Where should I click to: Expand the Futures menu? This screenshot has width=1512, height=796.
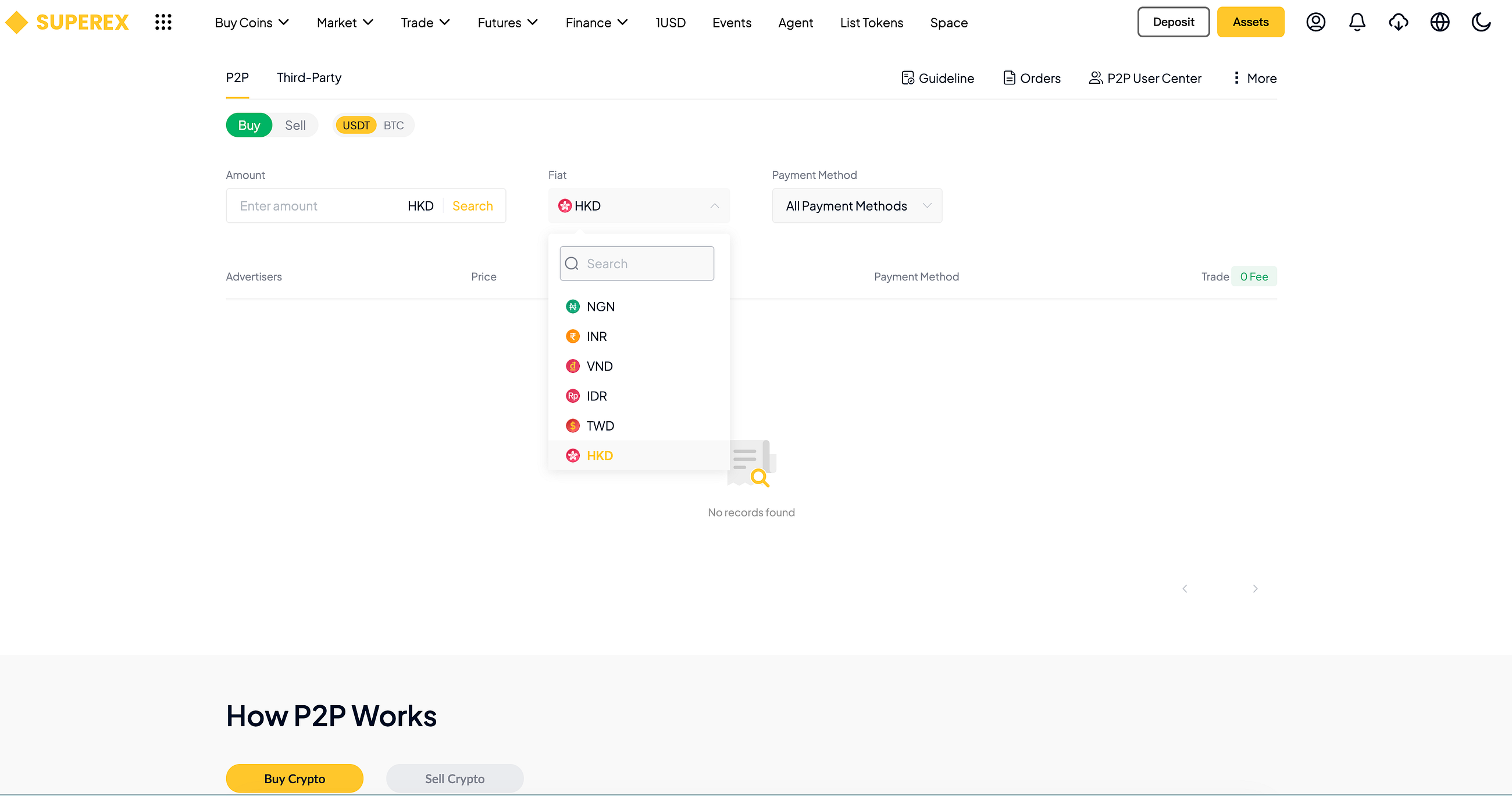pyautogui.click(x=508, y=23)
